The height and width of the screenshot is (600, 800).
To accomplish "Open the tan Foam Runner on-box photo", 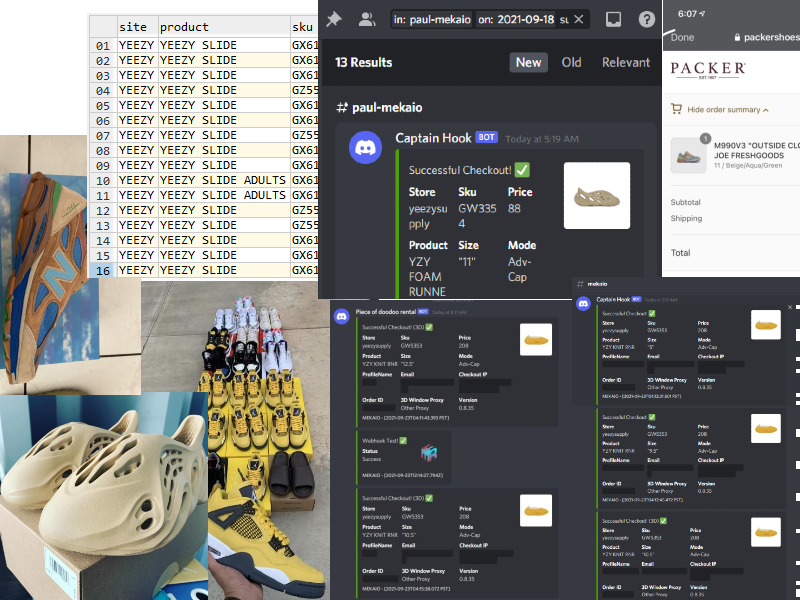I will [104, 497].
